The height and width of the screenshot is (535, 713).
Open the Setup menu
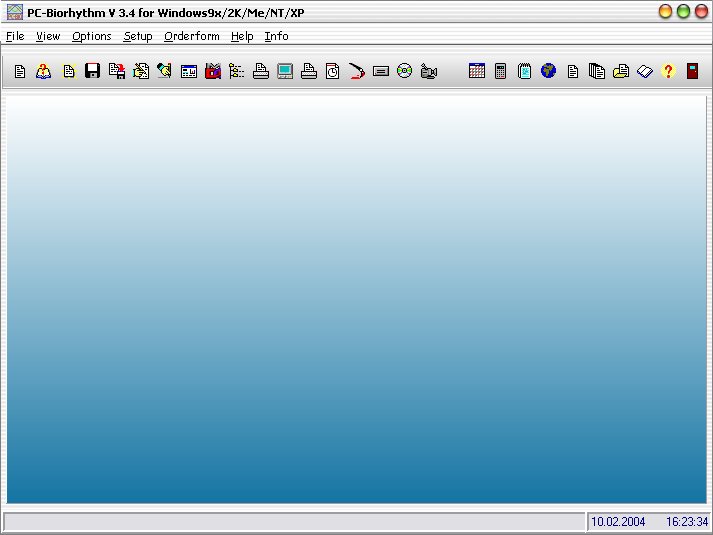(138, 36)
